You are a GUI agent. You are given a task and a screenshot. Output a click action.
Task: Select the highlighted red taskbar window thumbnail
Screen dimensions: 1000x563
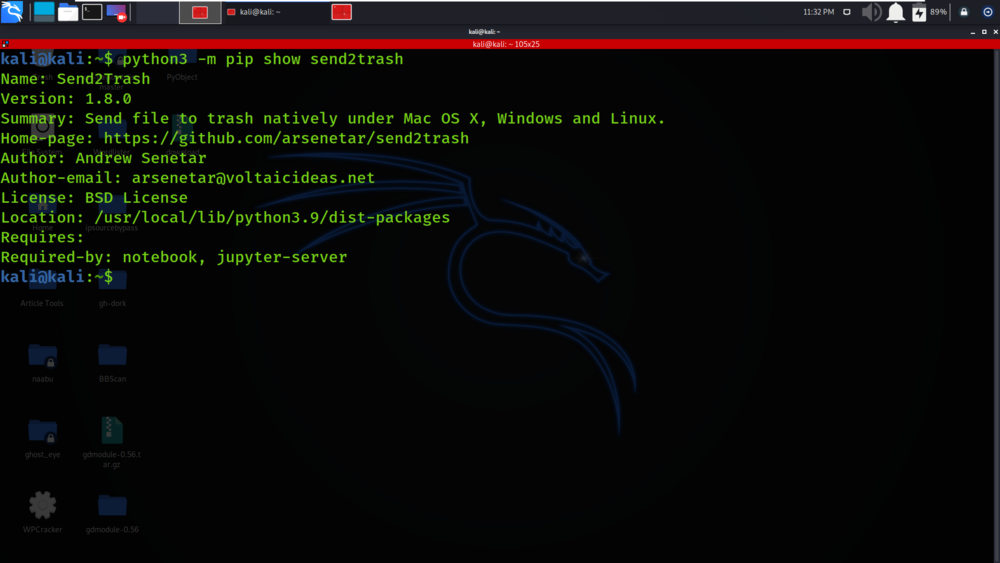point(200,12)
